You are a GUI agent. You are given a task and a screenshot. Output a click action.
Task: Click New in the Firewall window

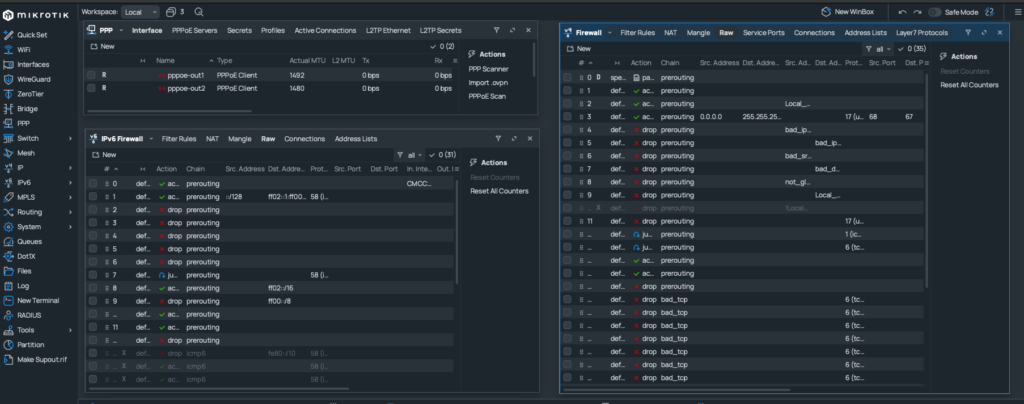[x=579, y=49]
